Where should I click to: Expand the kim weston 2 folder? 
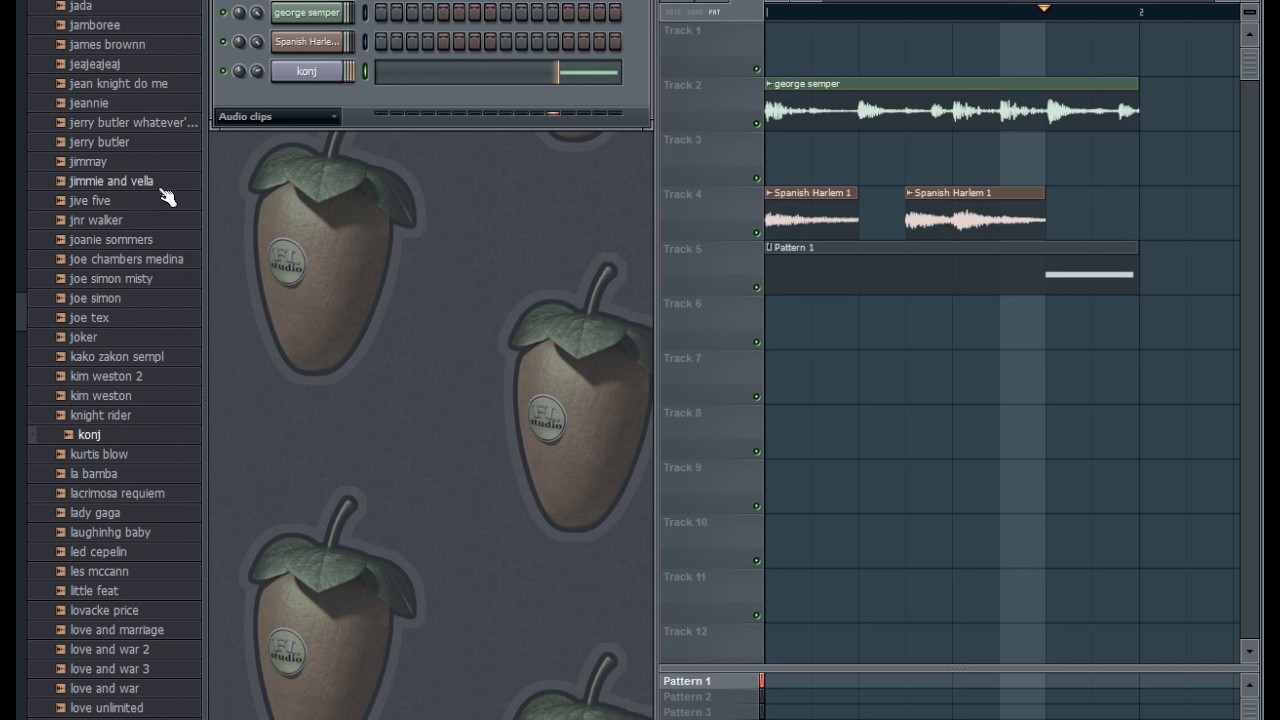61,376
